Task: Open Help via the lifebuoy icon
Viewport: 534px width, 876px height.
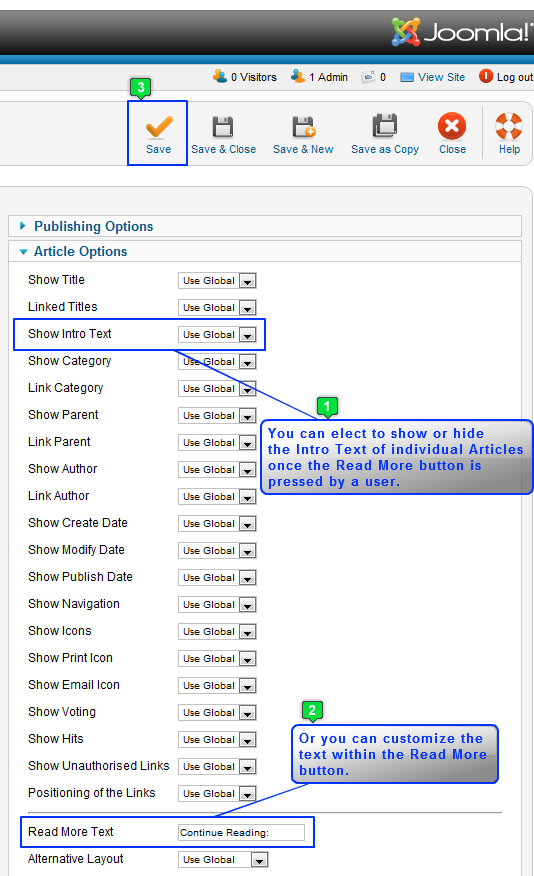Action: [x=509, y=126]
